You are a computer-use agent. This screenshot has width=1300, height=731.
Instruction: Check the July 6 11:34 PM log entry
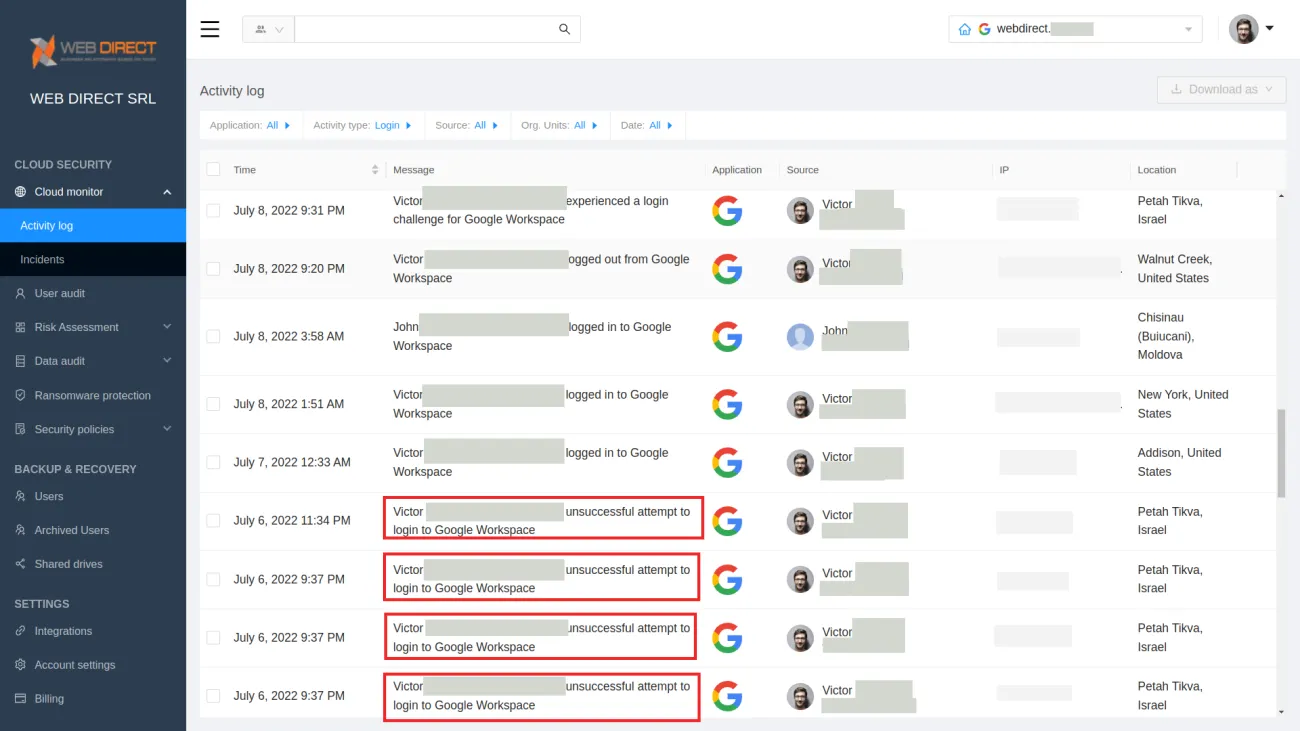click(x=213, y=520)
